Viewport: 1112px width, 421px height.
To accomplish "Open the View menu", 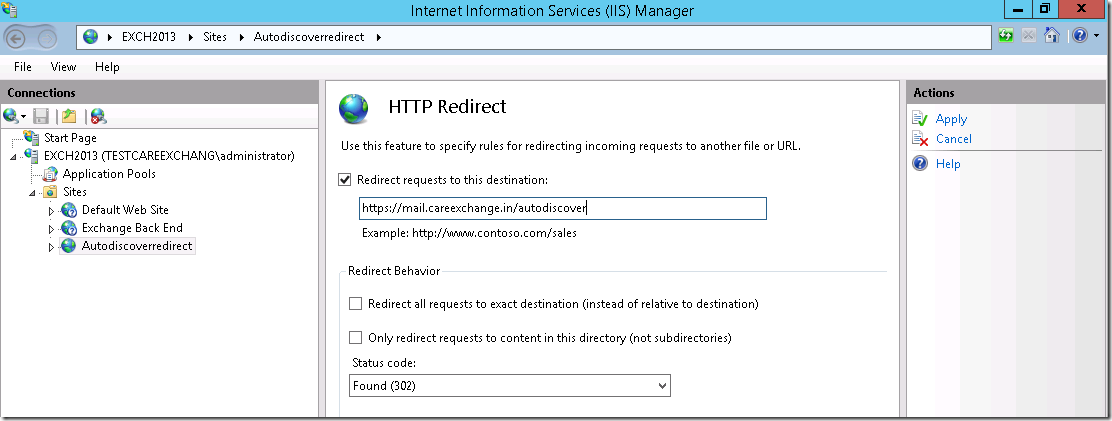I will click(63, 67).
